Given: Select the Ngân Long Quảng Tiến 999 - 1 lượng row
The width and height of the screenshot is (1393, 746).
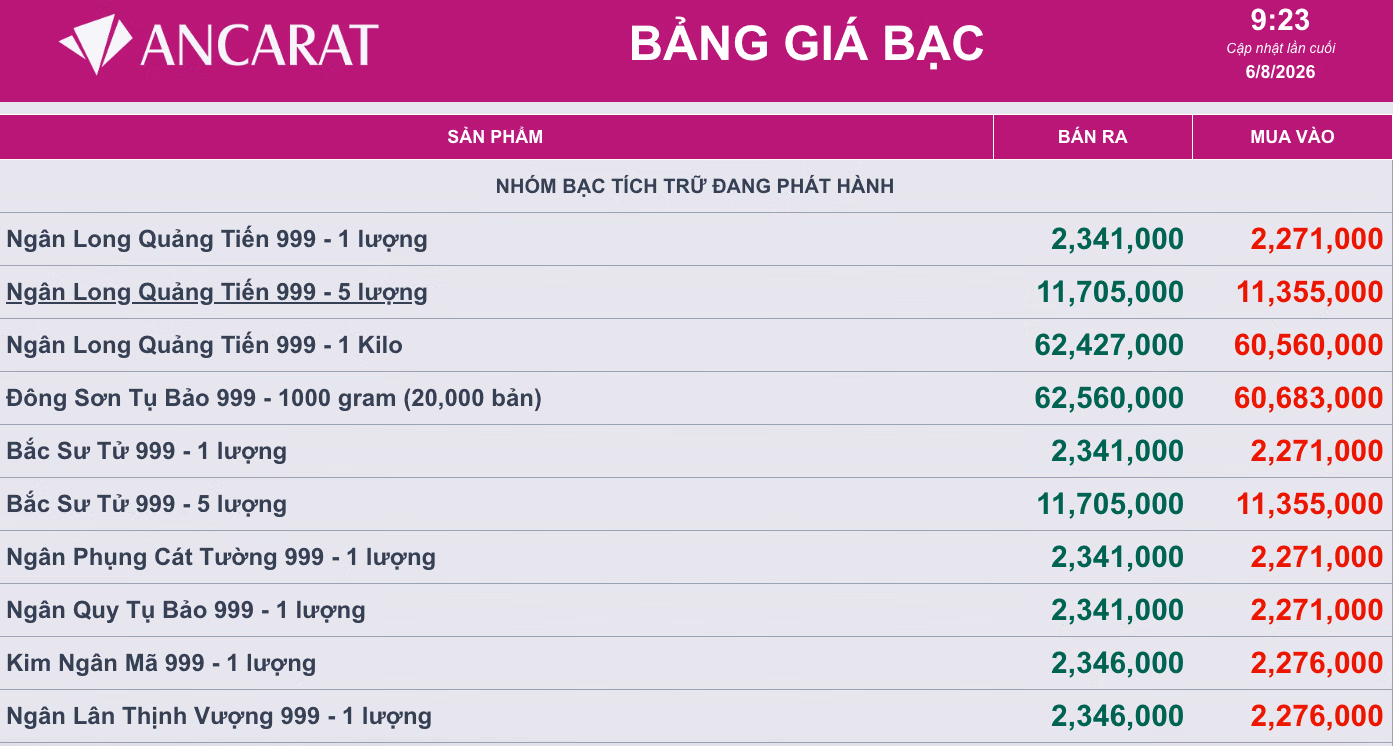Looking at the screenshot, I should [x=696, y=239].
